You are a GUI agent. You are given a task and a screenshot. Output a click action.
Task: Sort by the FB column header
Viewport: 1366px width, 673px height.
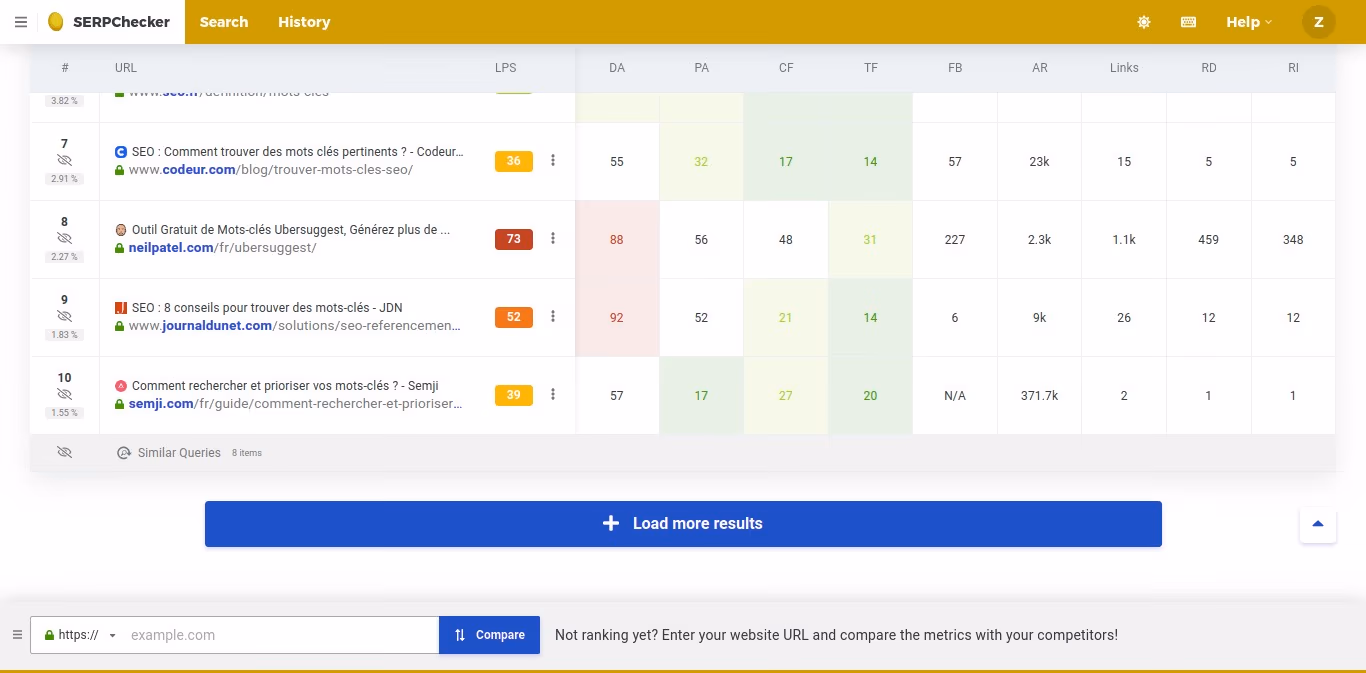pyautogui.click(x=955, y=68)
